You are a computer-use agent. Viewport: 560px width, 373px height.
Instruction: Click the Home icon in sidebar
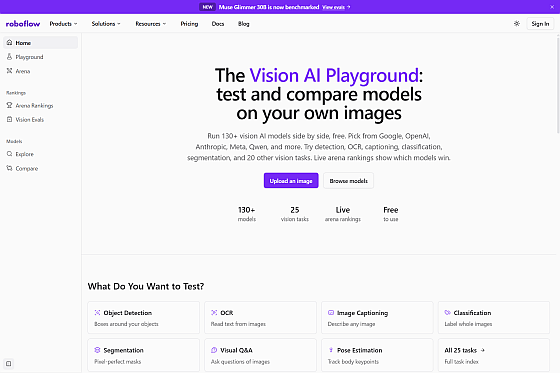point(10,43)
